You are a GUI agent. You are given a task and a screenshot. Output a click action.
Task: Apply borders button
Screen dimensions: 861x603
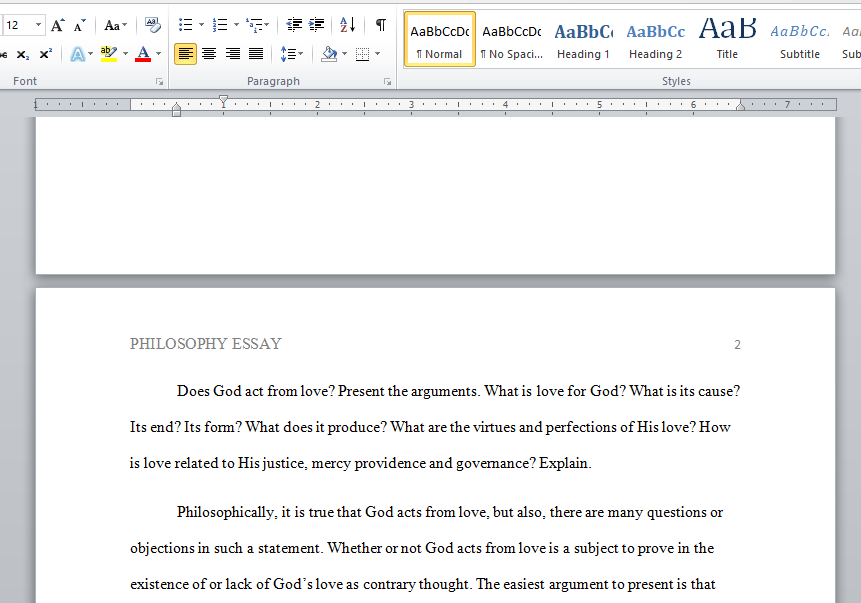(362, 54)
